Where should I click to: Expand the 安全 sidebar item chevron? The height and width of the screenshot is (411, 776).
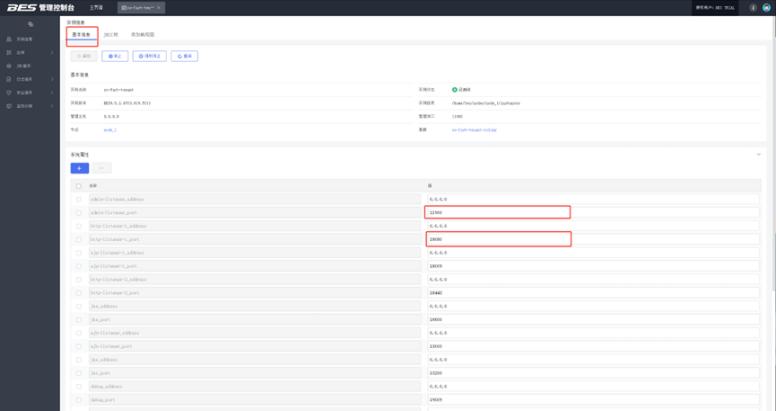[x=52, y=93]
